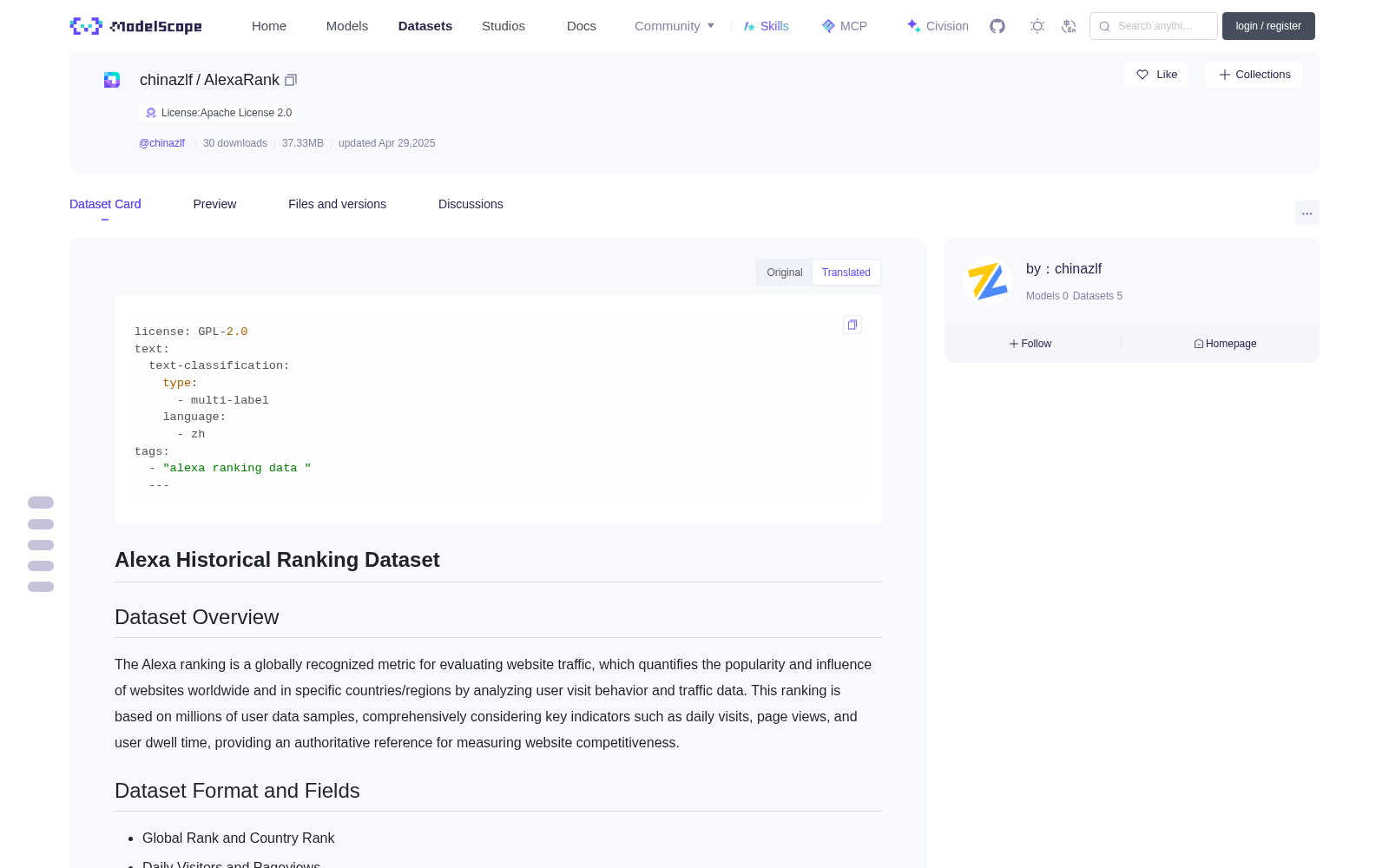Viewport: 1389px width, 868px height.
Task: Click the Apache License 2.0 badge
Action: click(x=218, y=113)
